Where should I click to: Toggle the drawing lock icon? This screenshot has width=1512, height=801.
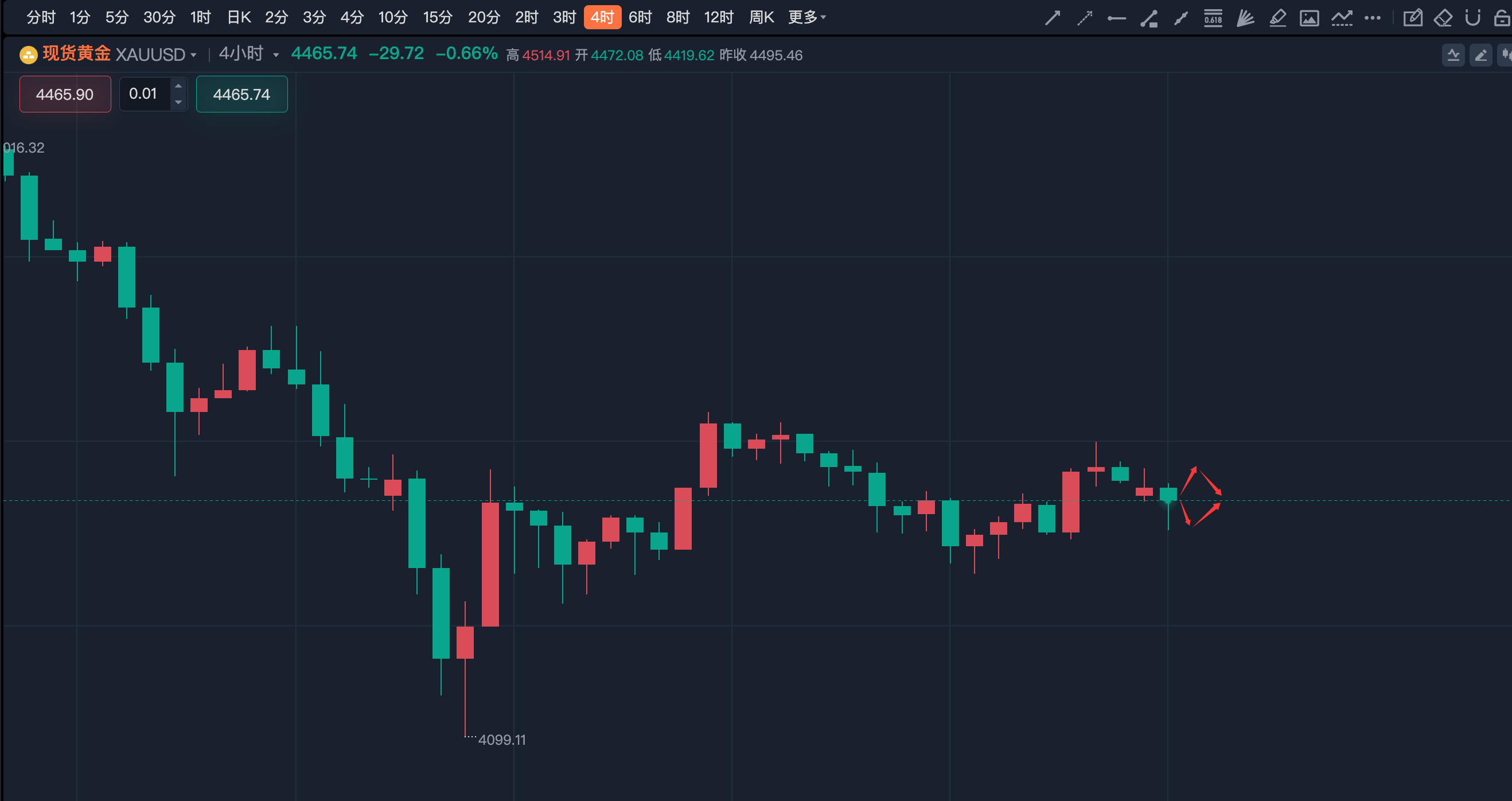1502,18
